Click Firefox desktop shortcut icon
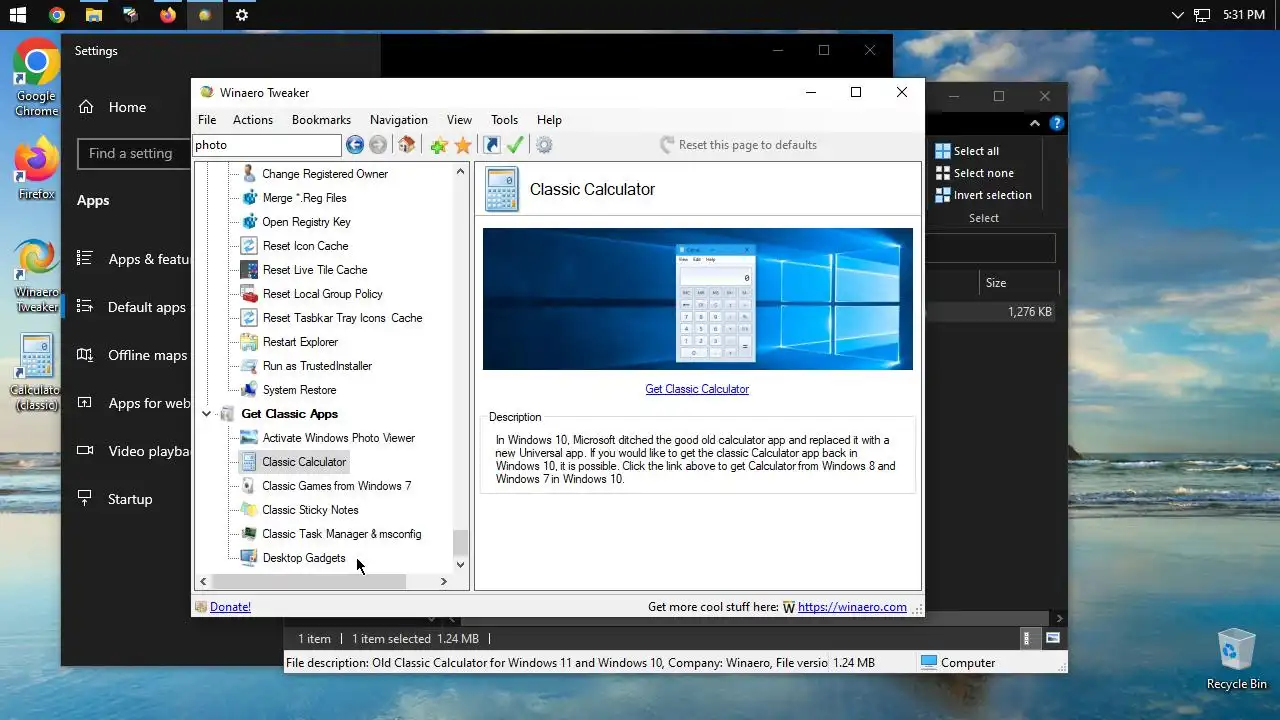 tap(36, 170)
